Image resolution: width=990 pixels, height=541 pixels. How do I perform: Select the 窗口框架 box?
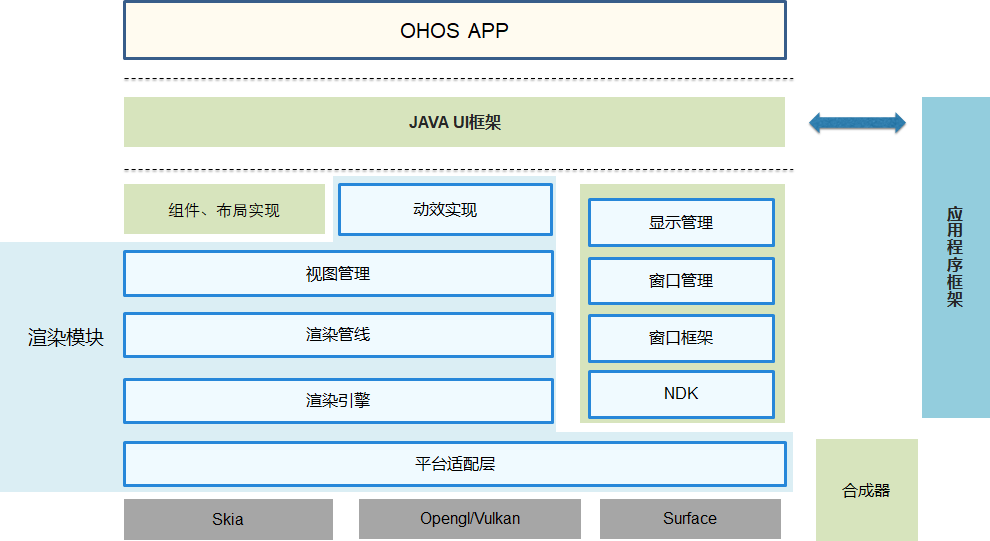(681, 338)
